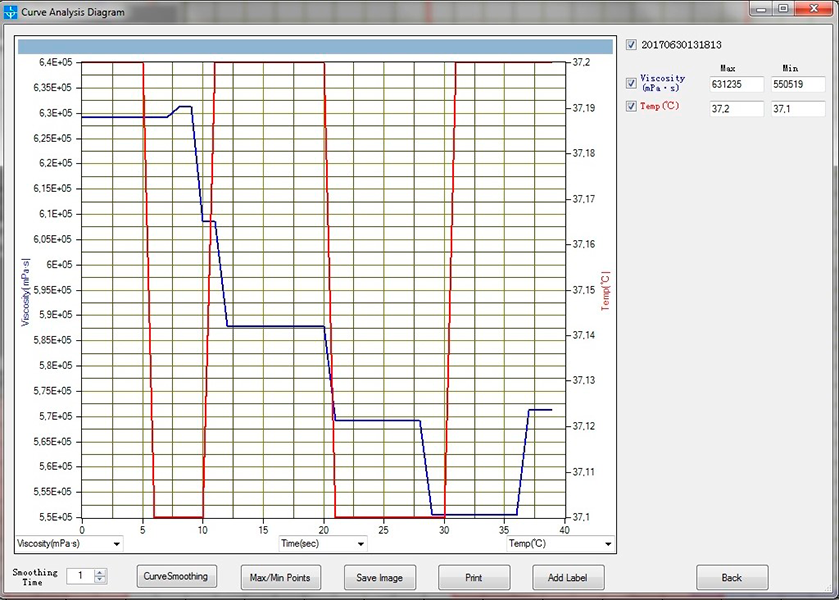Image resolution: width=839 pixels, height=600 pixels.
Task: Select the Viscosity Min field showing 550519
Action: [x=797, y=85]
